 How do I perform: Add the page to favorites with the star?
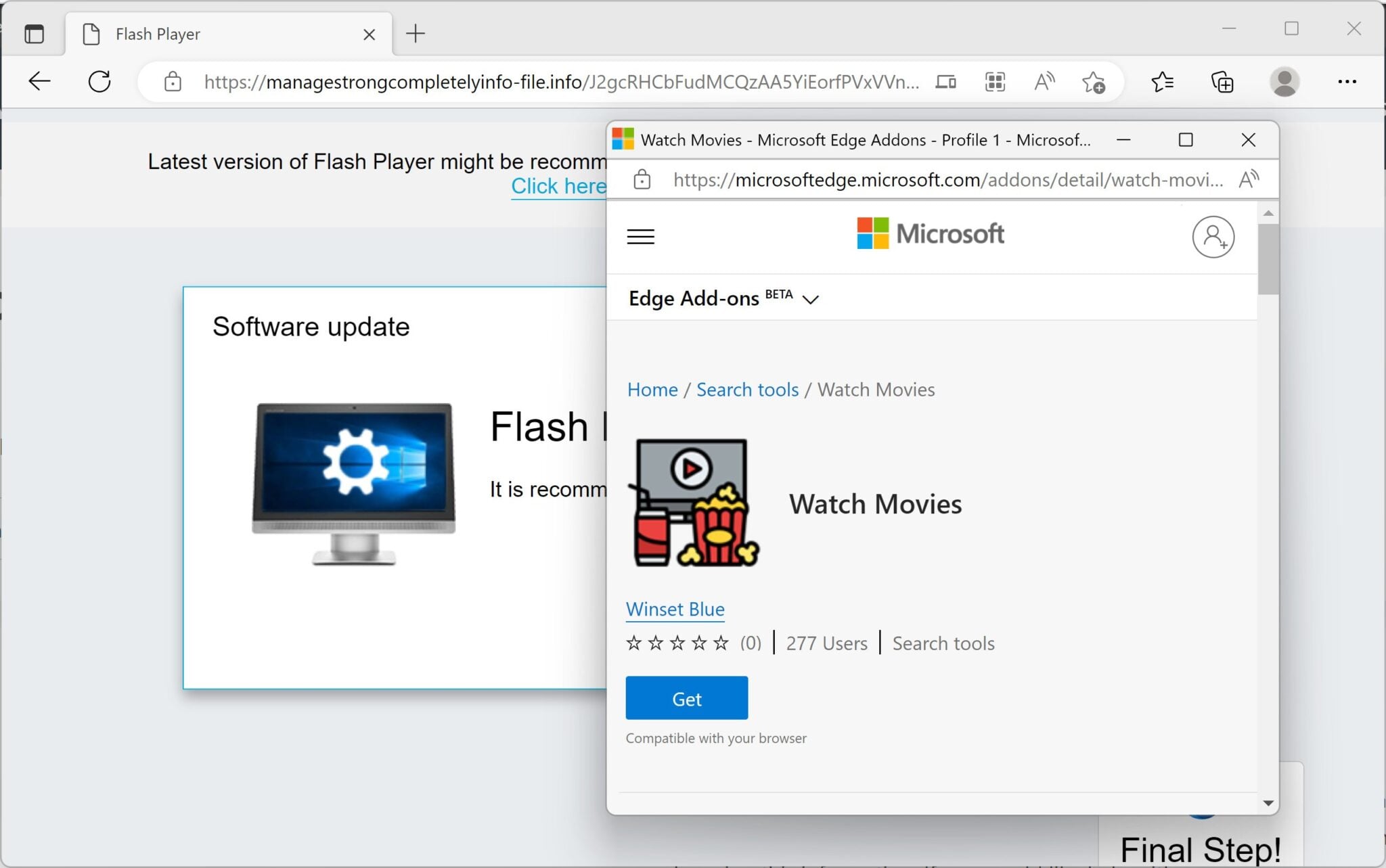pos(1094,82)
